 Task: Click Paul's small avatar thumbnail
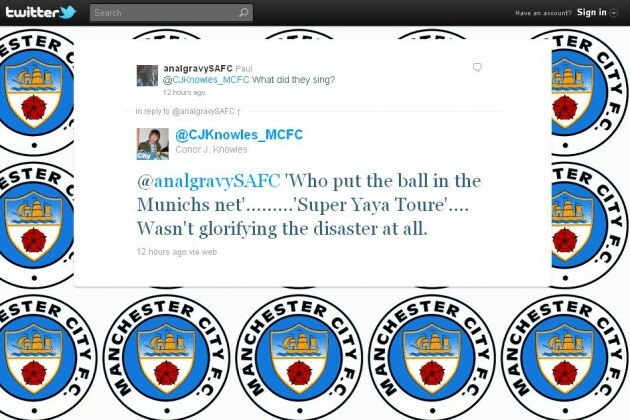(147, 76)
